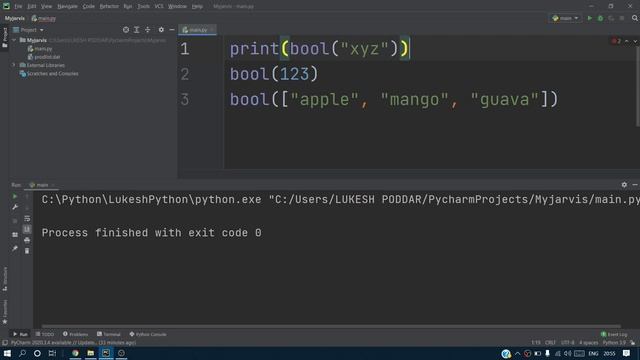
Task: Clear all Run console output trash icon
Action: click(x=27, y=251)
